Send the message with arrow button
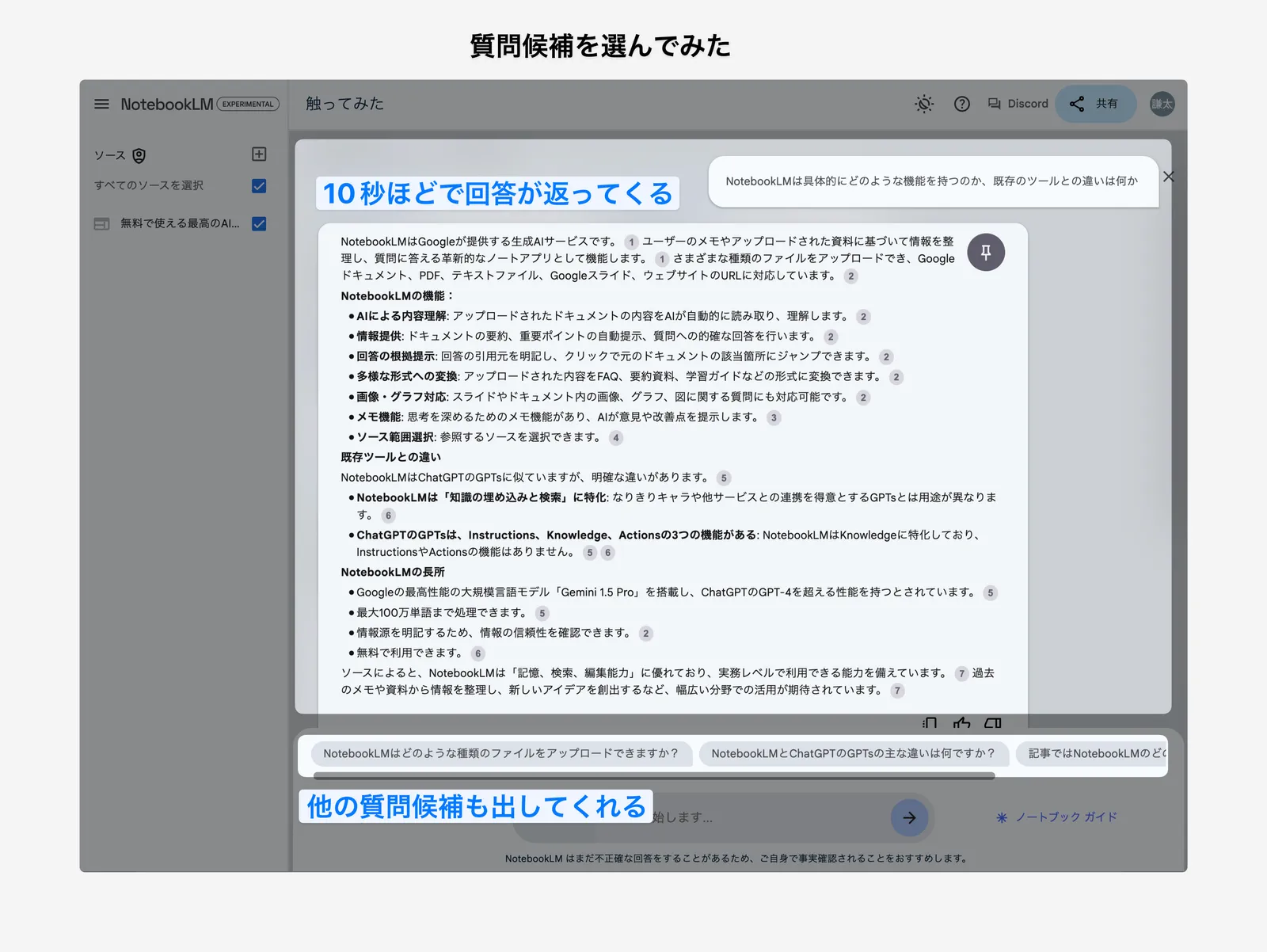 coord(909,817)
